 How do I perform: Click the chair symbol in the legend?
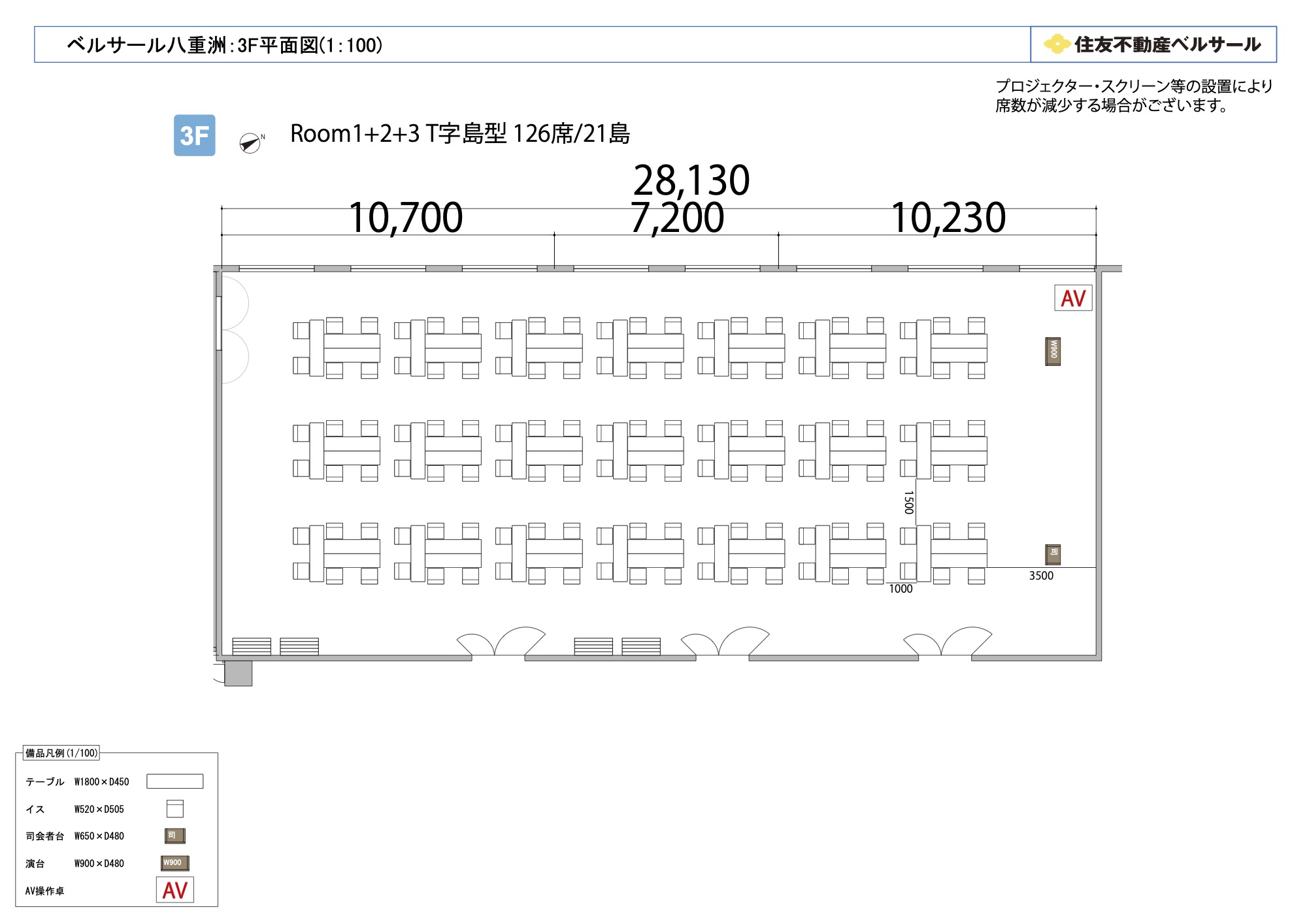174,808
